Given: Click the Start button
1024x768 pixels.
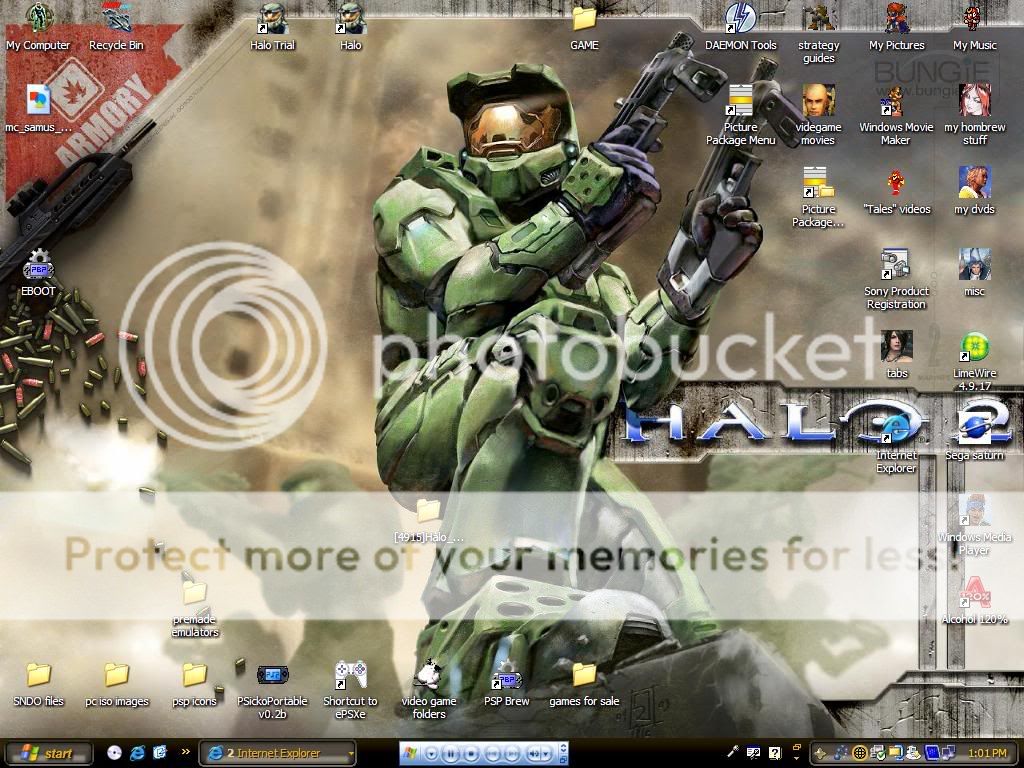Looking at the screenshot, I should click(x=48, y=753).
